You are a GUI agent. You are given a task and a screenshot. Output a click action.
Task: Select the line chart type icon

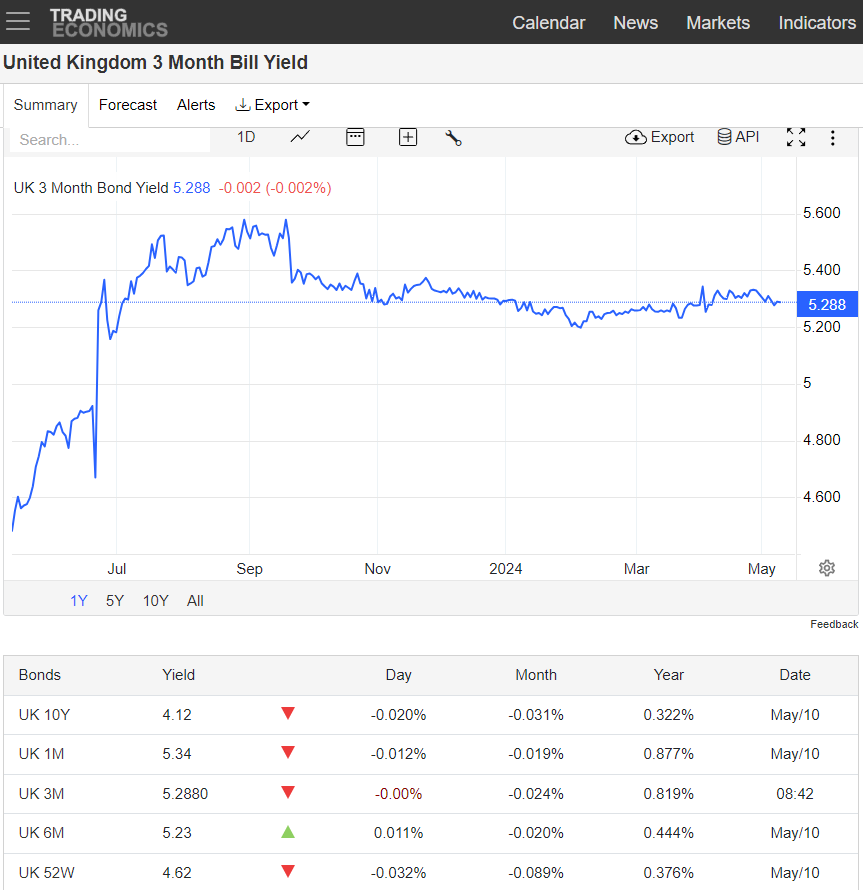300,137
